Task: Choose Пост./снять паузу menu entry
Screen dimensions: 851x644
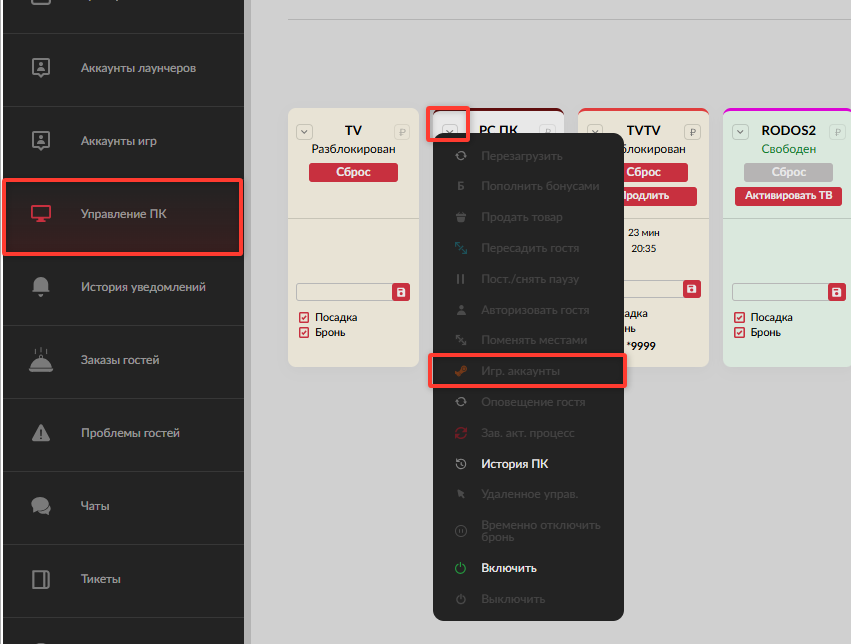Action: (x=528, y=279)
